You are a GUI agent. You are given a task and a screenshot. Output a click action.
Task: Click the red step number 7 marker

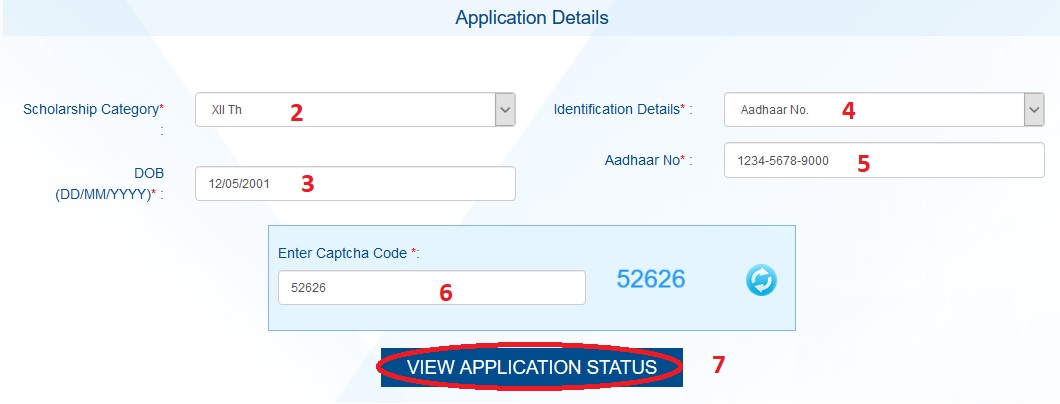[x=718, y=365]
